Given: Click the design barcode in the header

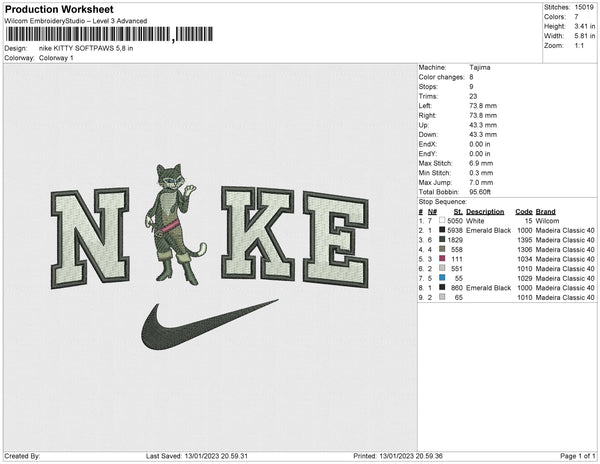Looking at the screenshot, I should 109,34.
